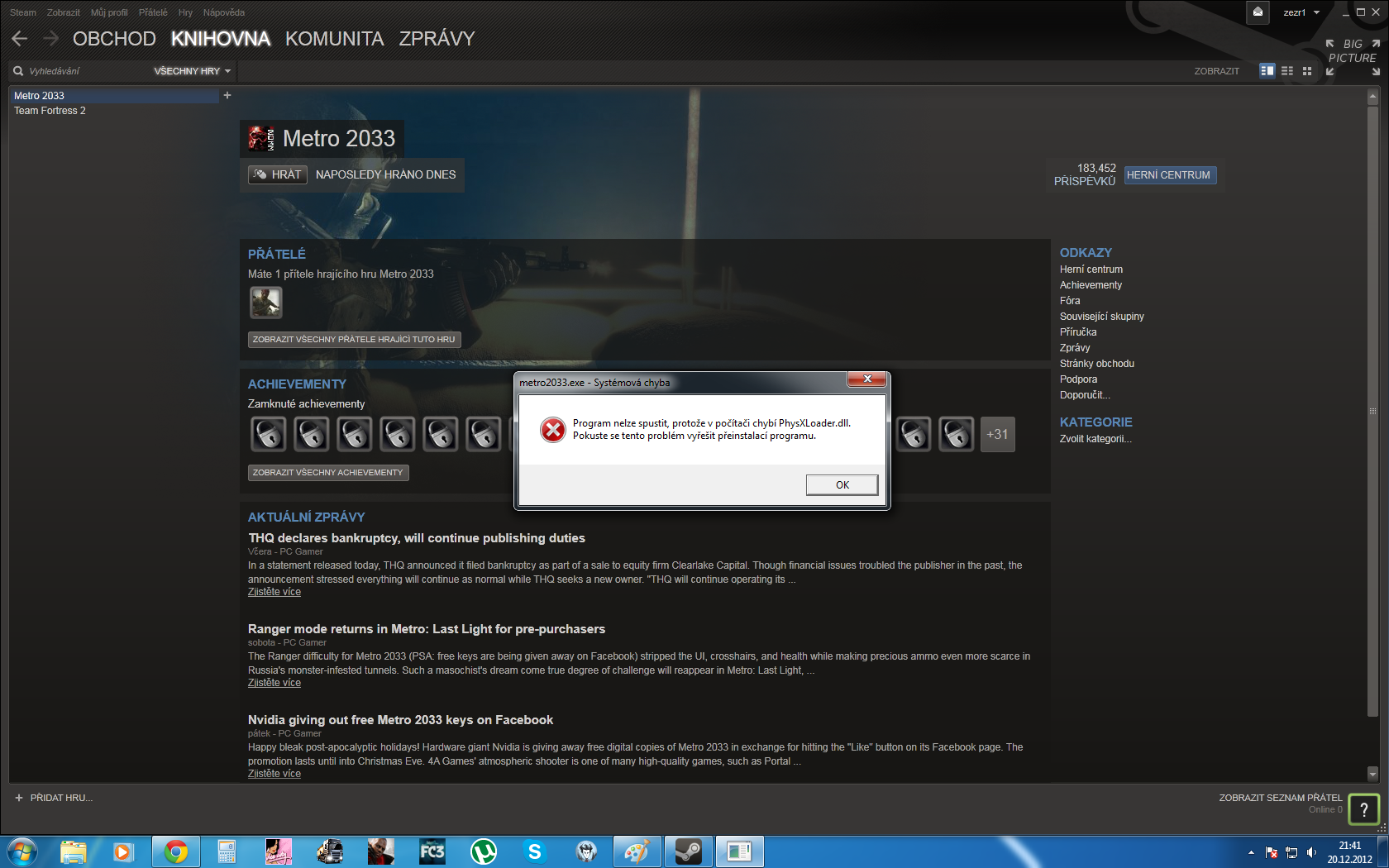This screenshot has height=868, width=1389.
Task: Open ZOBRAZIT SEZNAM PŘÁTEL
Action: (1281, 798)
